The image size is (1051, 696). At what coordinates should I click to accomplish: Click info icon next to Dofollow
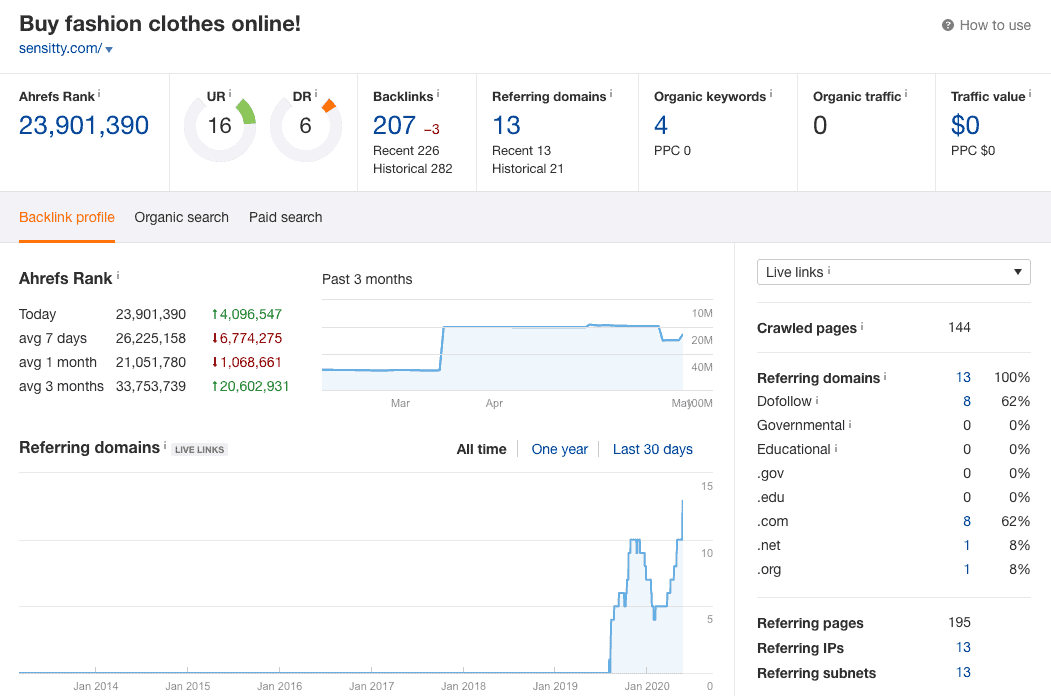[x=817, y=400]
